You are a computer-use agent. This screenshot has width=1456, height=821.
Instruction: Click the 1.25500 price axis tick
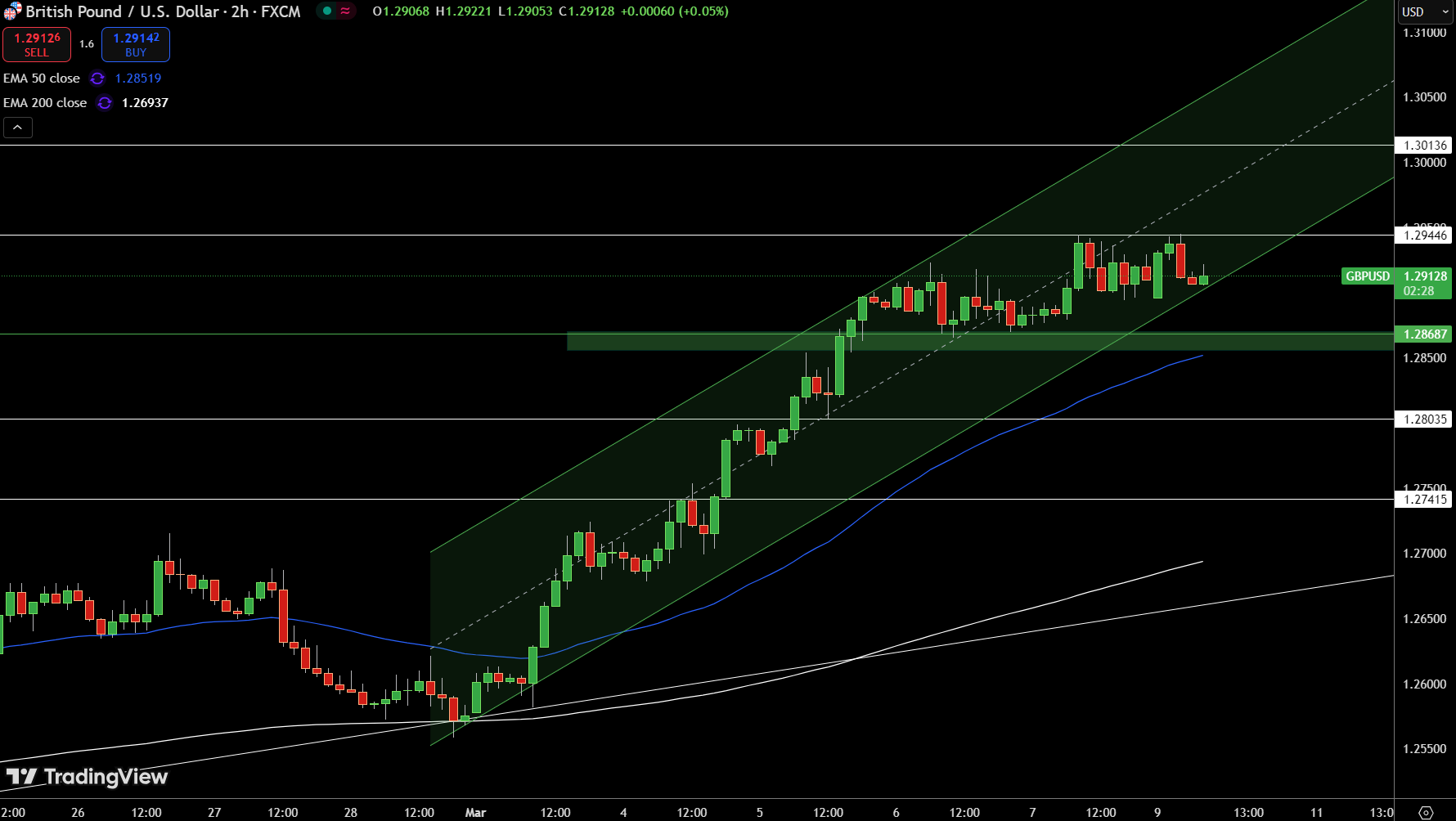1424,749
